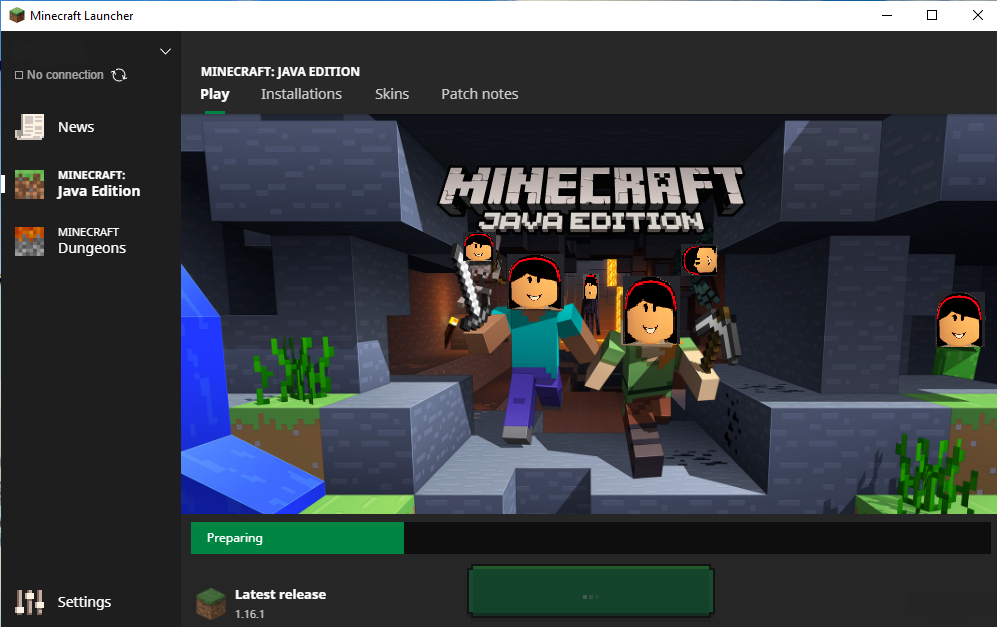Maximize the Minecraft Launcher window
Image resolution: width=997 pixels, height=627 pixels.
[x=932, y=15]
